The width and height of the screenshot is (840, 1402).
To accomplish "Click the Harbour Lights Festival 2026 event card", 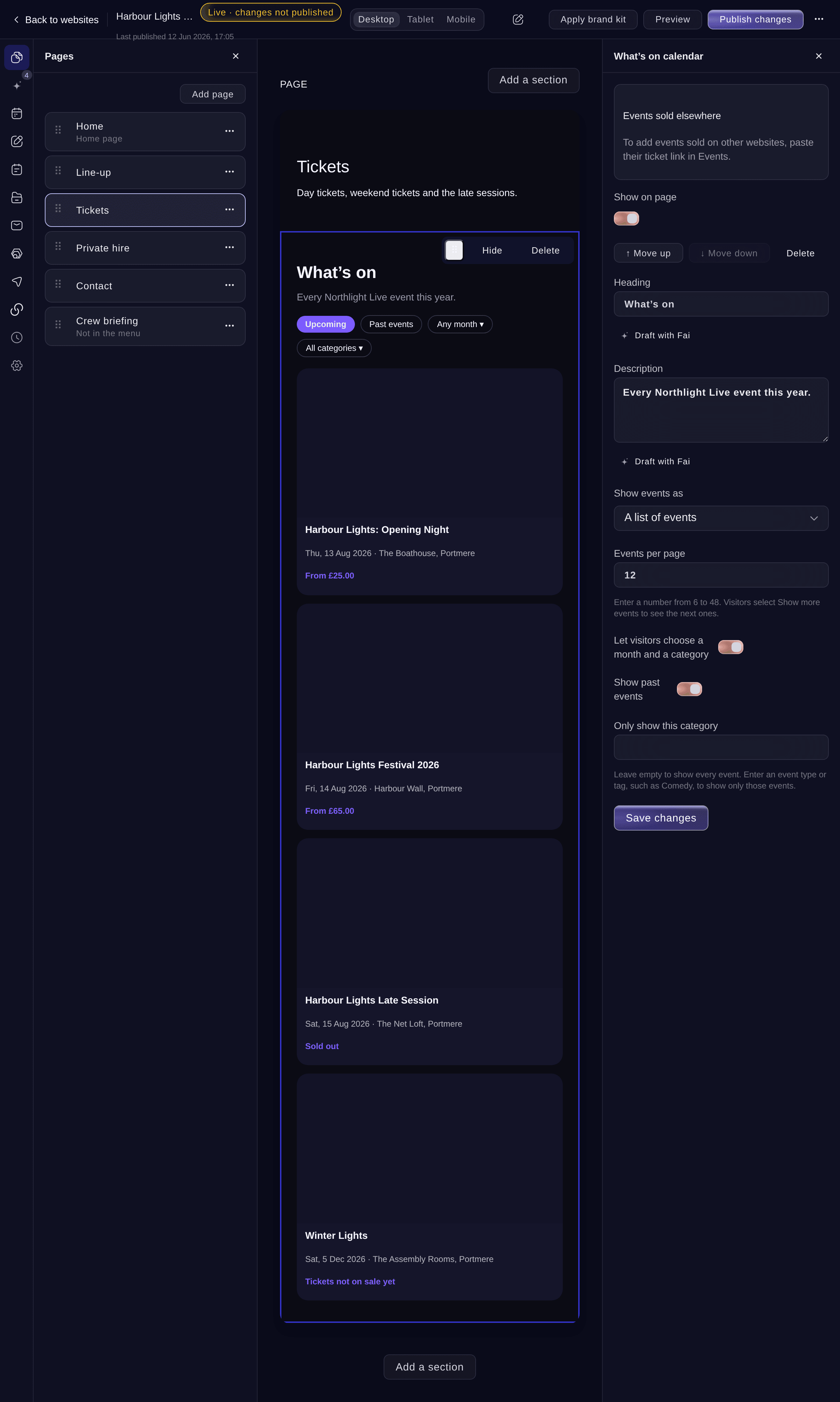I will [429, 717].
